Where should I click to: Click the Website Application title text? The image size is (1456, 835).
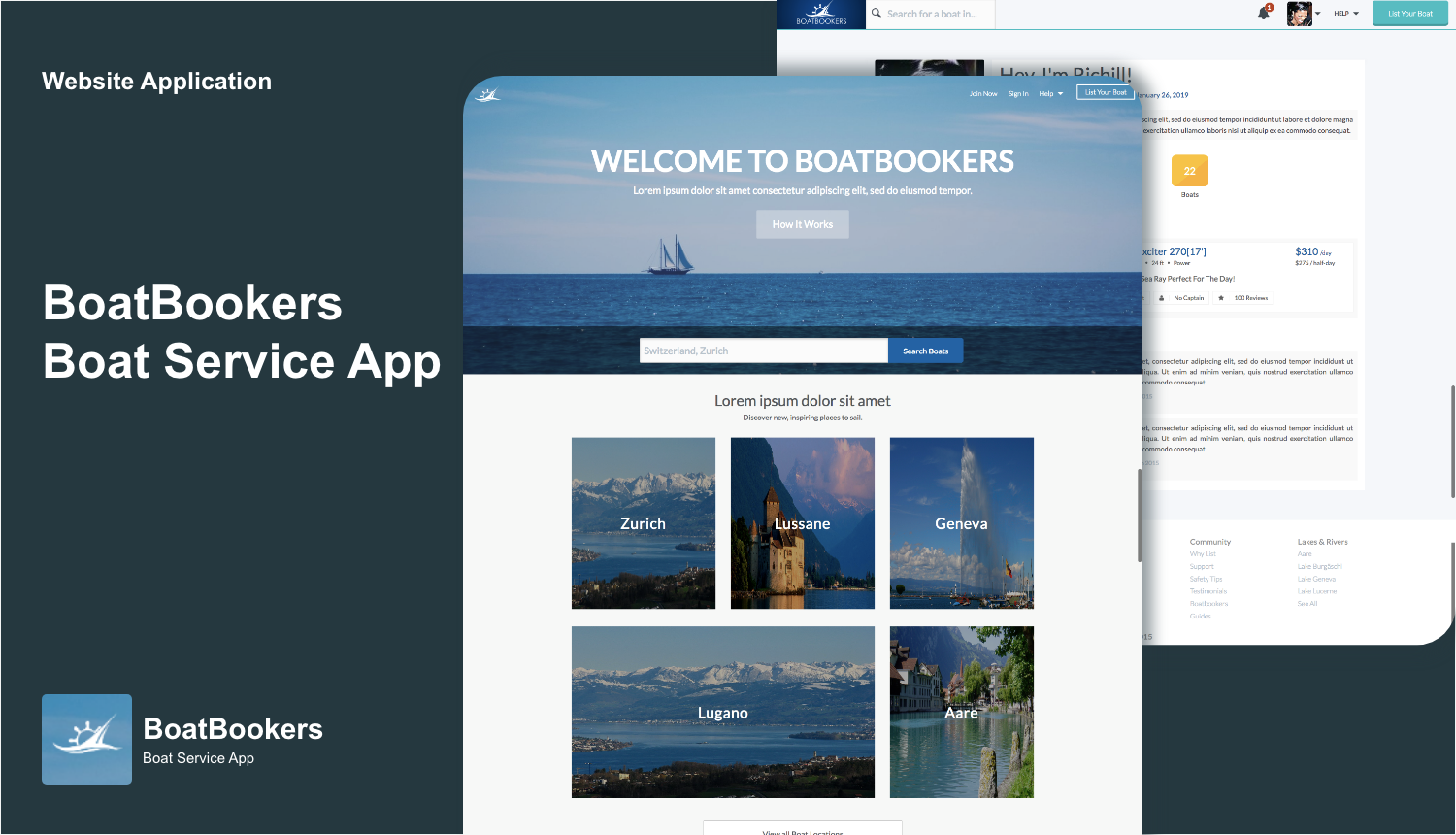click(157, 82)
